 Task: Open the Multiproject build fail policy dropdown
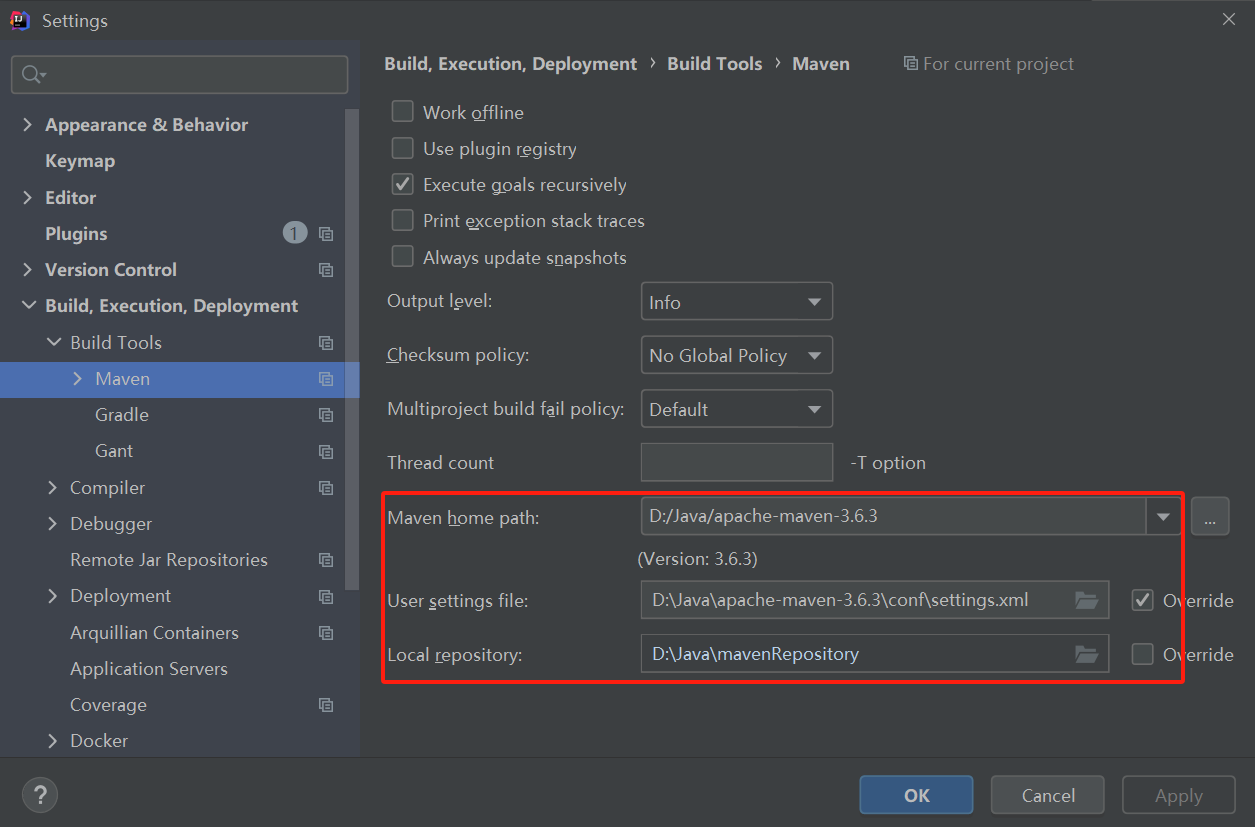736,409
